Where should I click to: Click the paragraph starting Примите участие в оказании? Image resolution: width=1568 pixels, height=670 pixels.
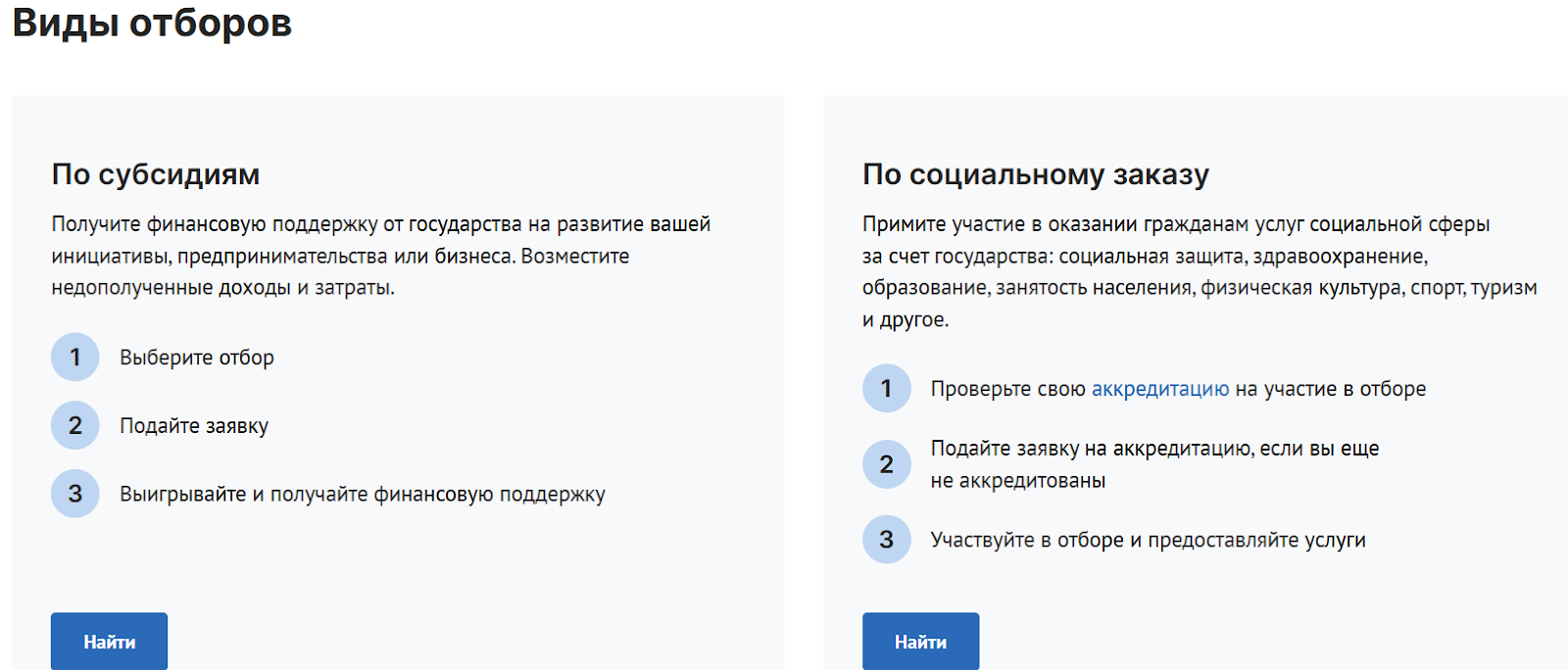1200,271
